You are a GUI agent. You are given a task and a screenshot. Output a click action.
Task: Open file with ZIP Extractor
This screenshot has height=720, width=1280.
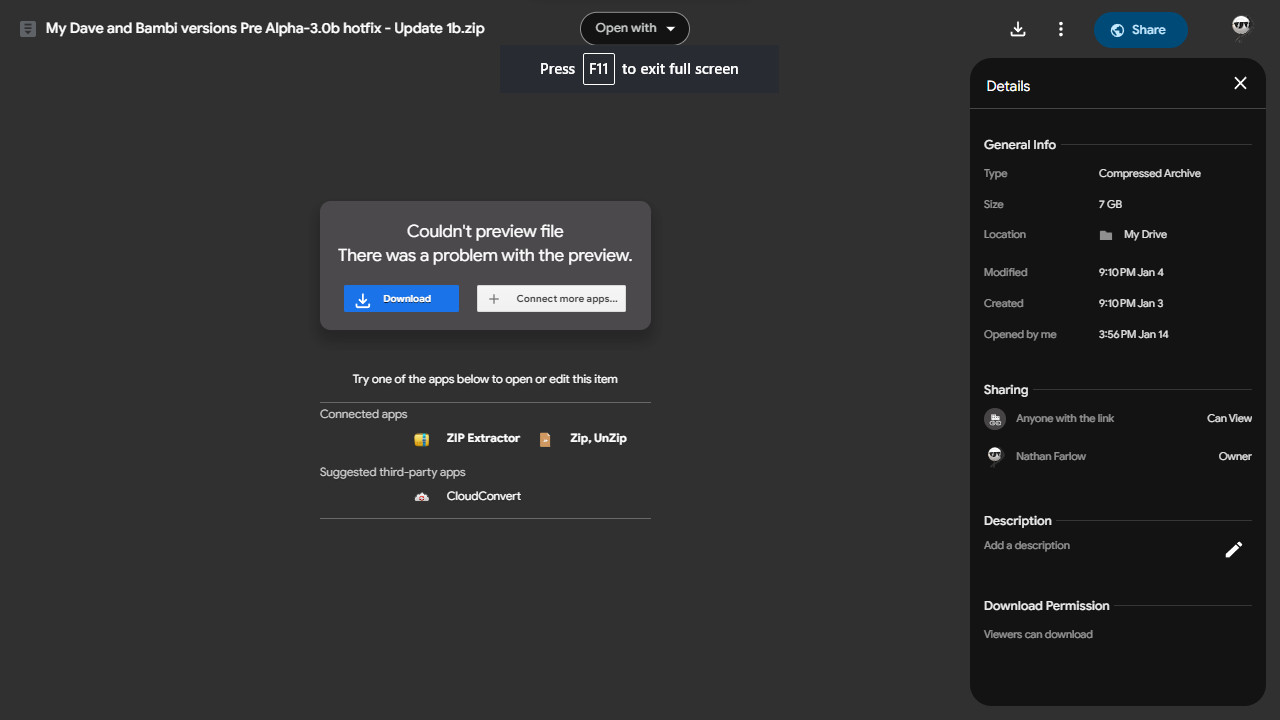pyautogui.click(x=483, y=438)
